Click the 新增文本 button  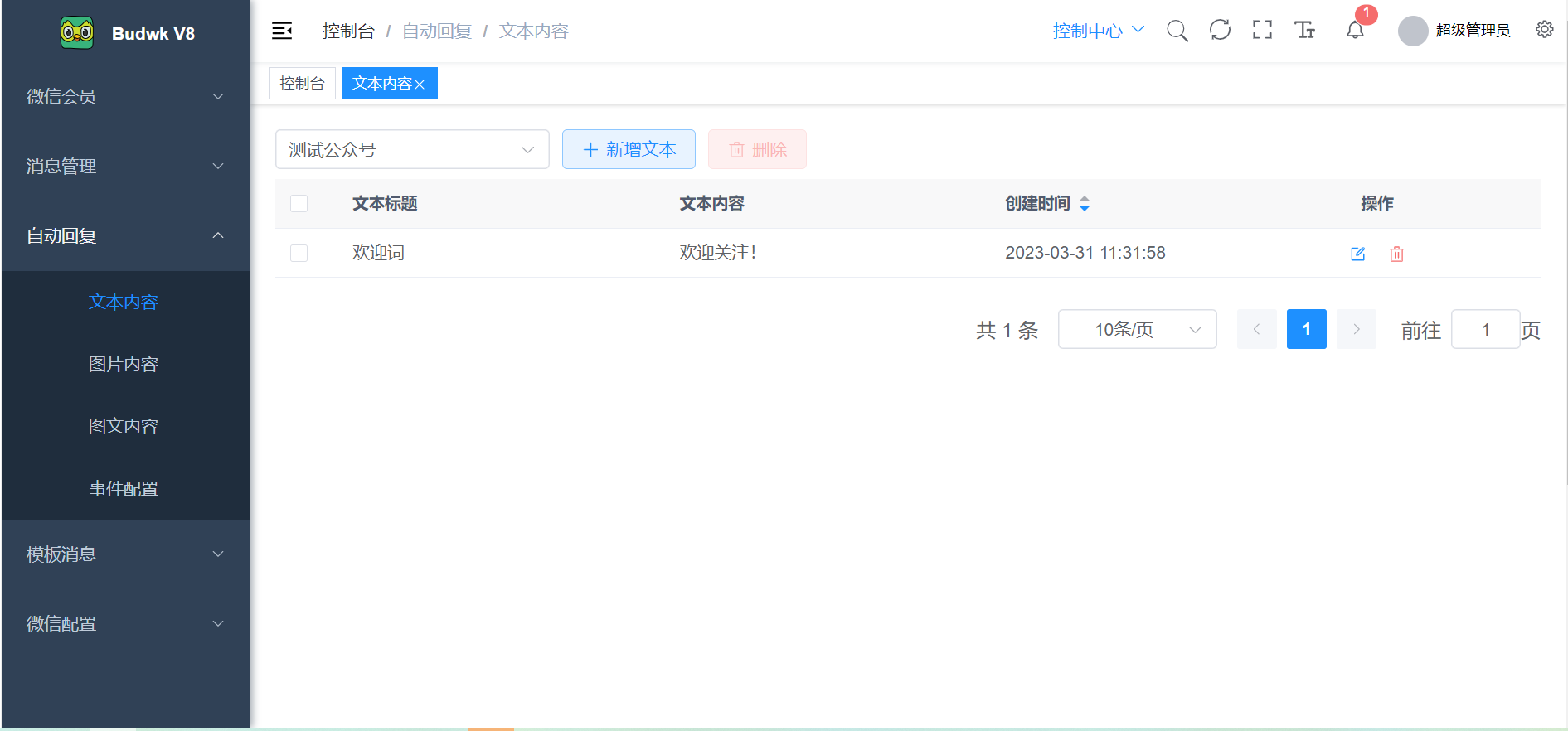click(x=629, y=149)
